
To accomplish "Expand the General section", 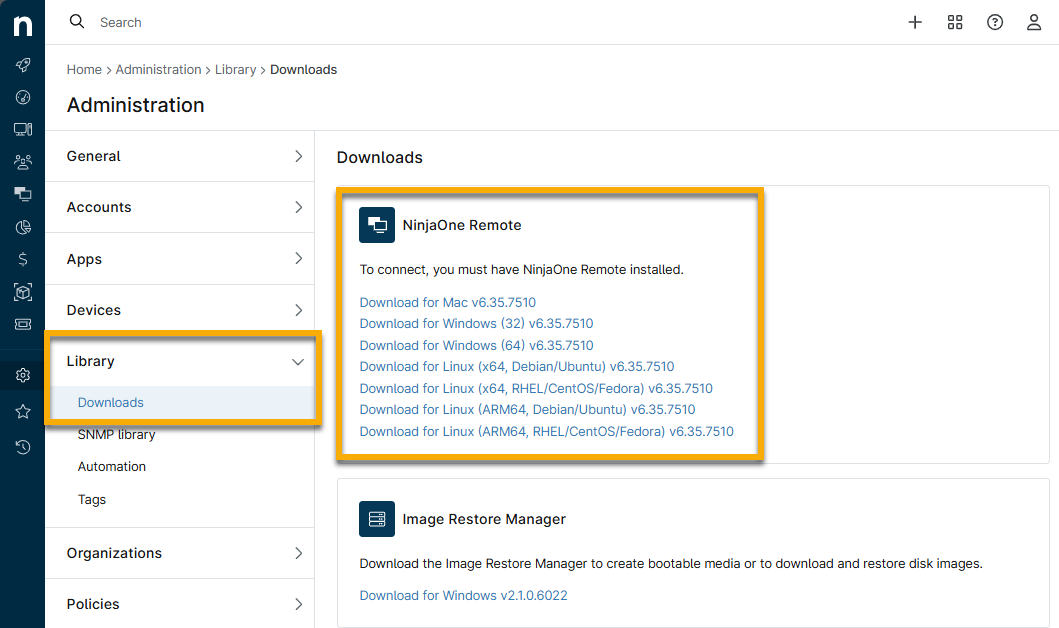I will (x=180, y=156).
